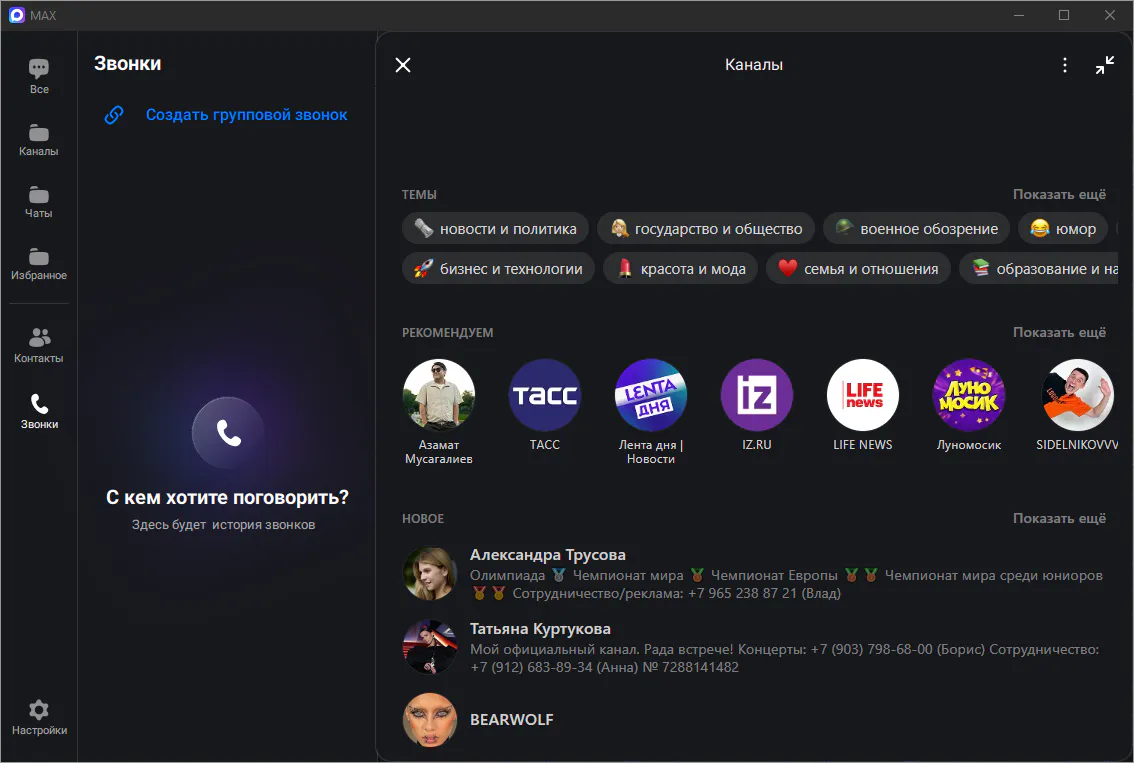Click the 'Азамат Мусагалиев' name label
Screen dimensions: 1134x763
click(x=439, y=452)
